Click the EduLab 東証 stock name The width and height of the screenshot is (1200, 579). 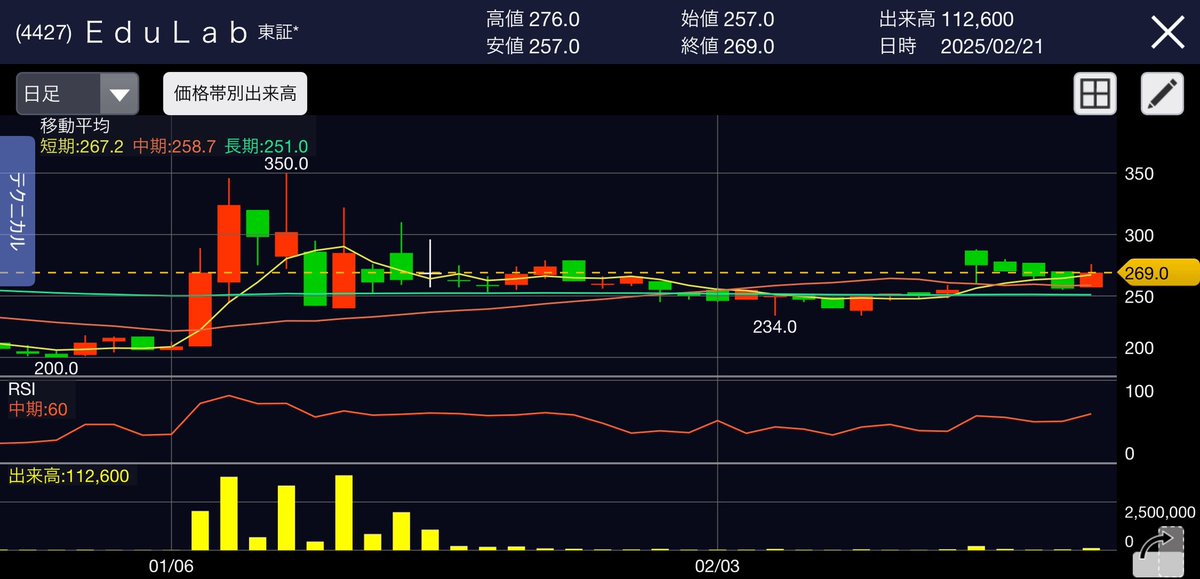click(x=193, y=33)
